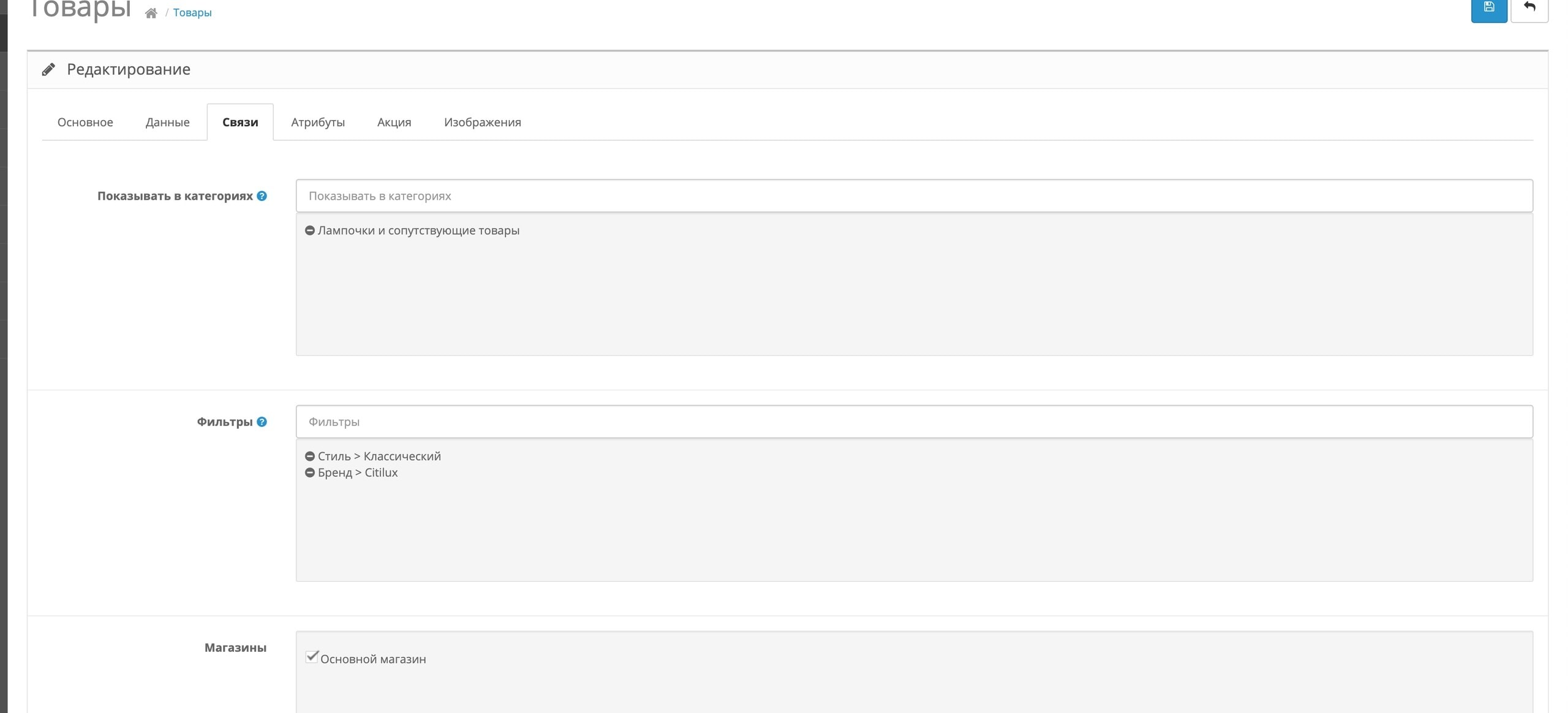Remove the 'Лампочки и сопутствующие товары' category with its minus icon
This screenshot has height=713, width=1568.
coord(310,230)
